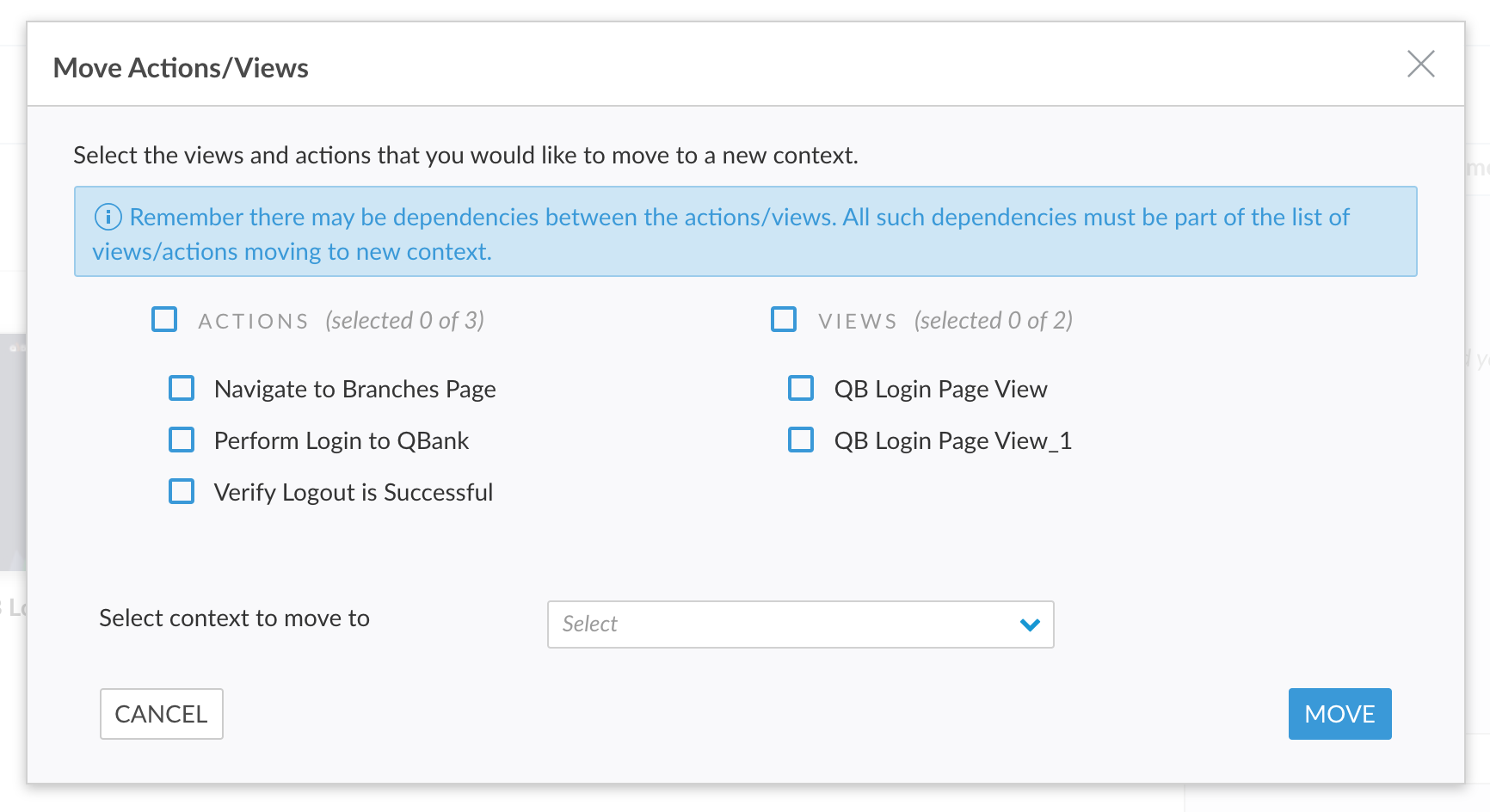Toggle the select-all ACTIONS checkbox
This screenshot has width=1490, height=812.
click(164, 320)
